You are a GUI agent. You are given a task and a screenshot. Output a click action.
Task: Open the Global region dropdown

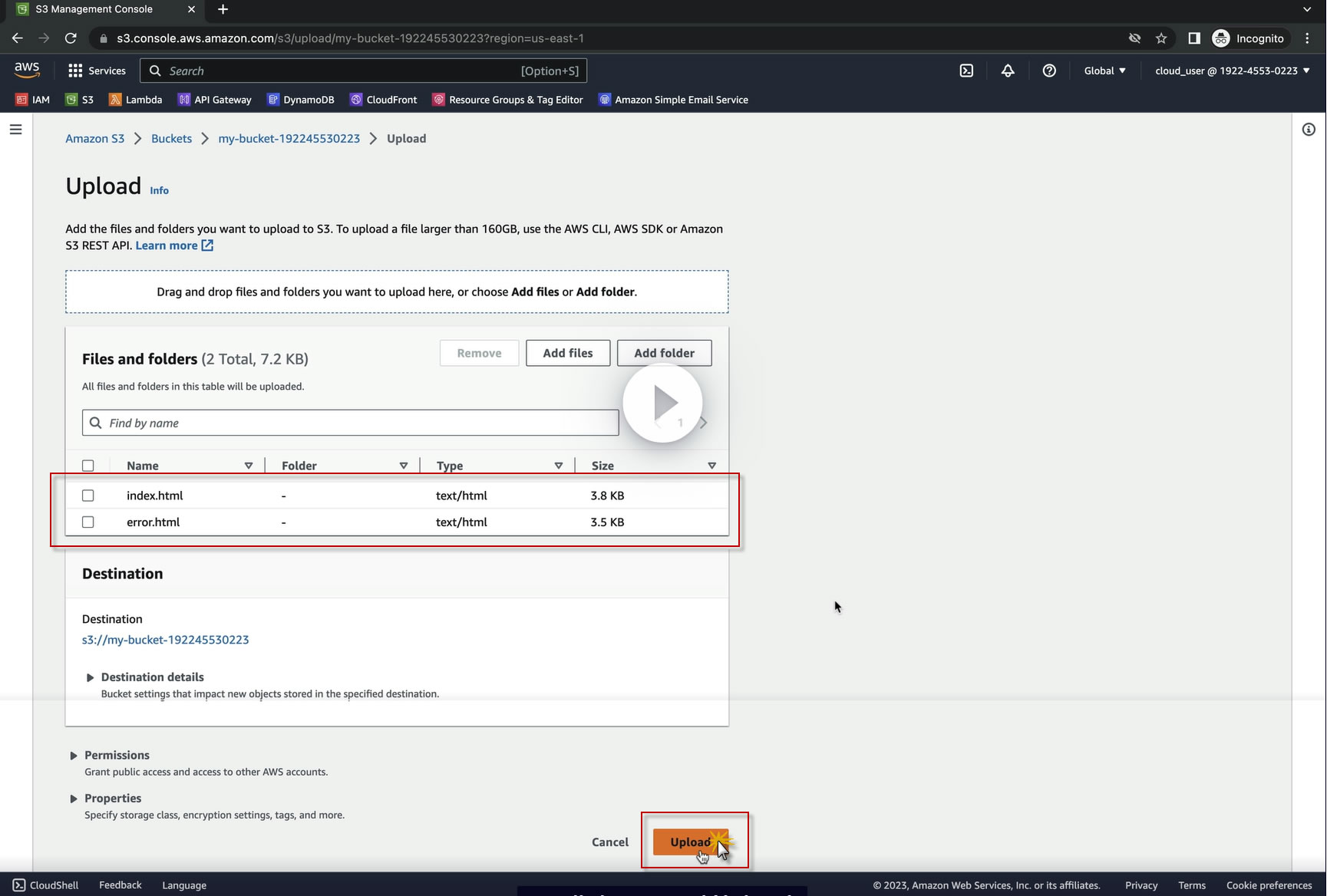tap(1105, 71)
